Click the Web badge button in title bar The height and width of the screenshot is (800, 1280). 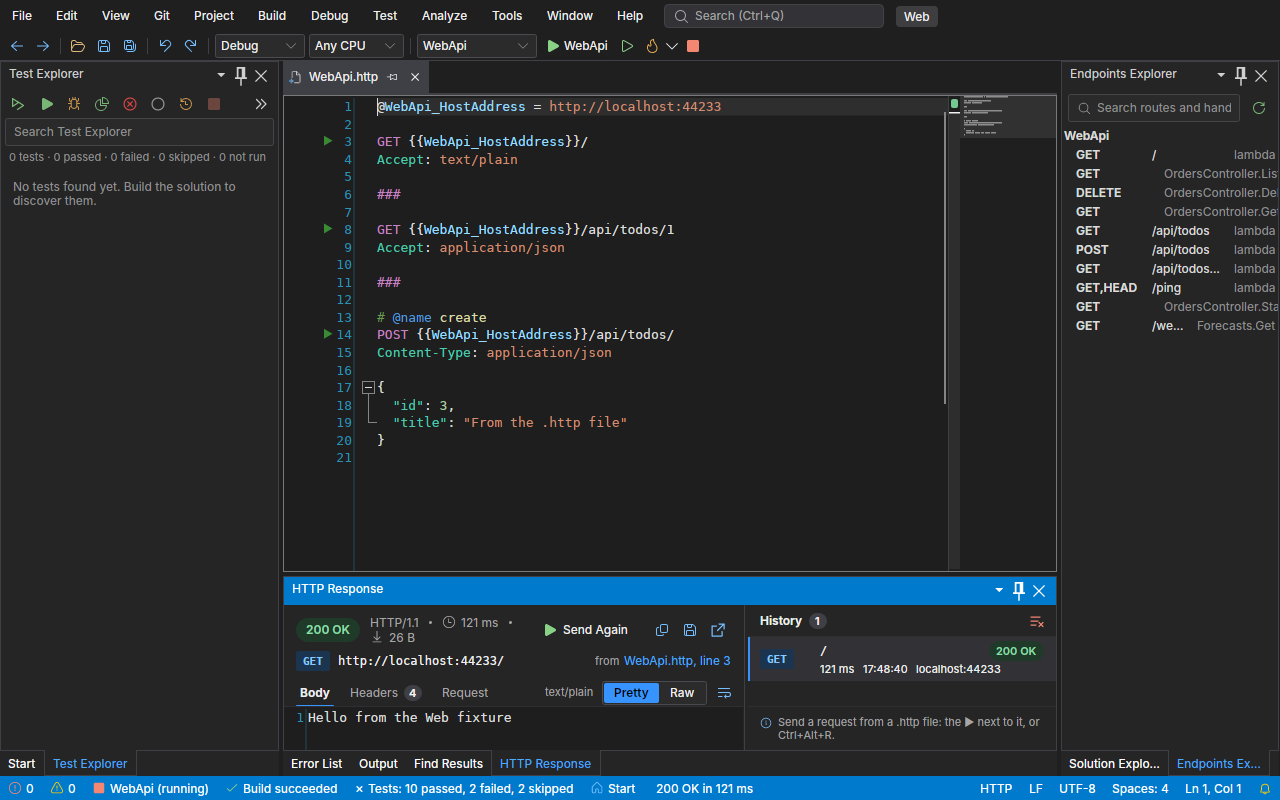coord(917,16)
